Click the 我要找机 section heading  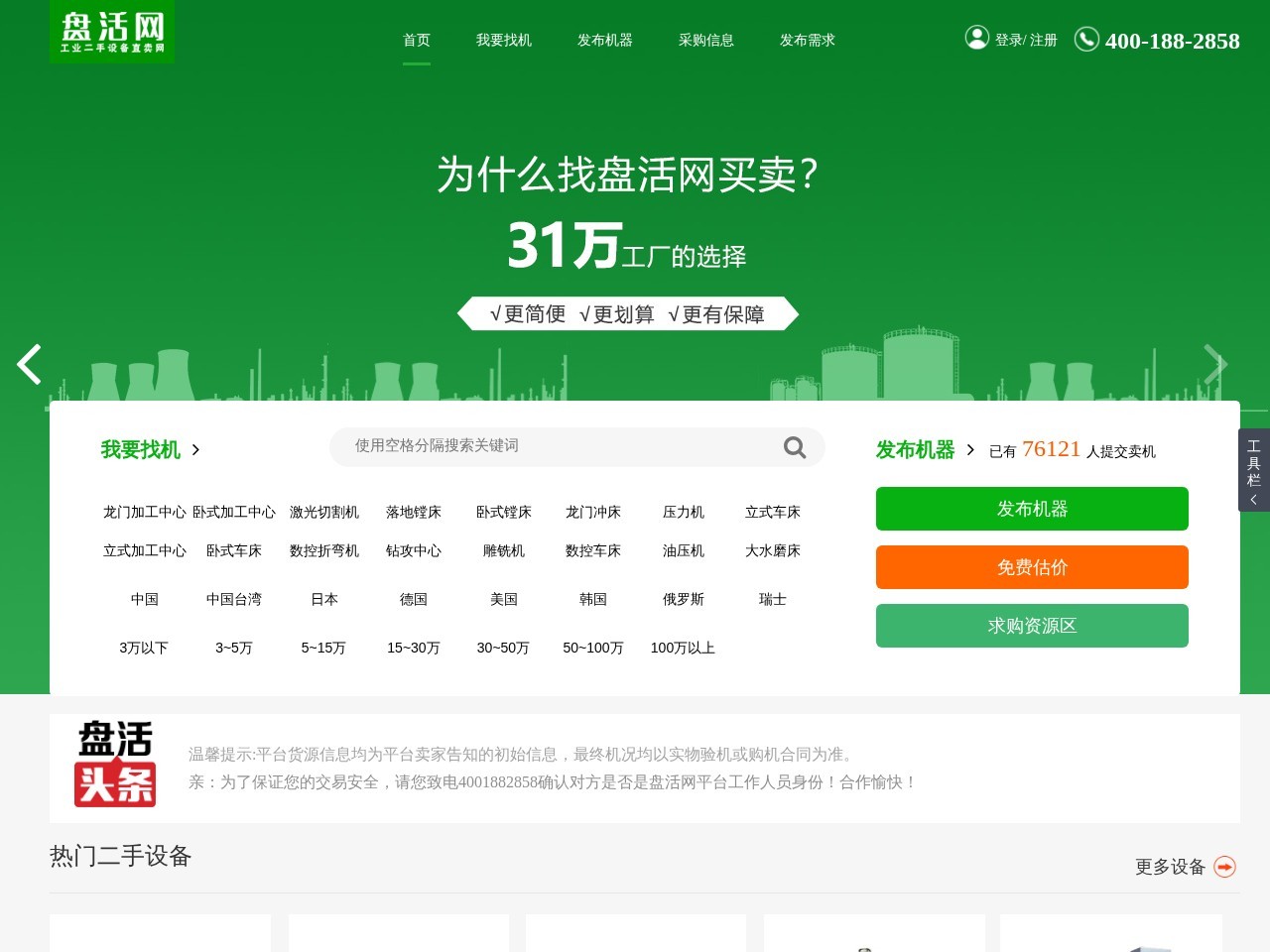click(x=140, y=450)
